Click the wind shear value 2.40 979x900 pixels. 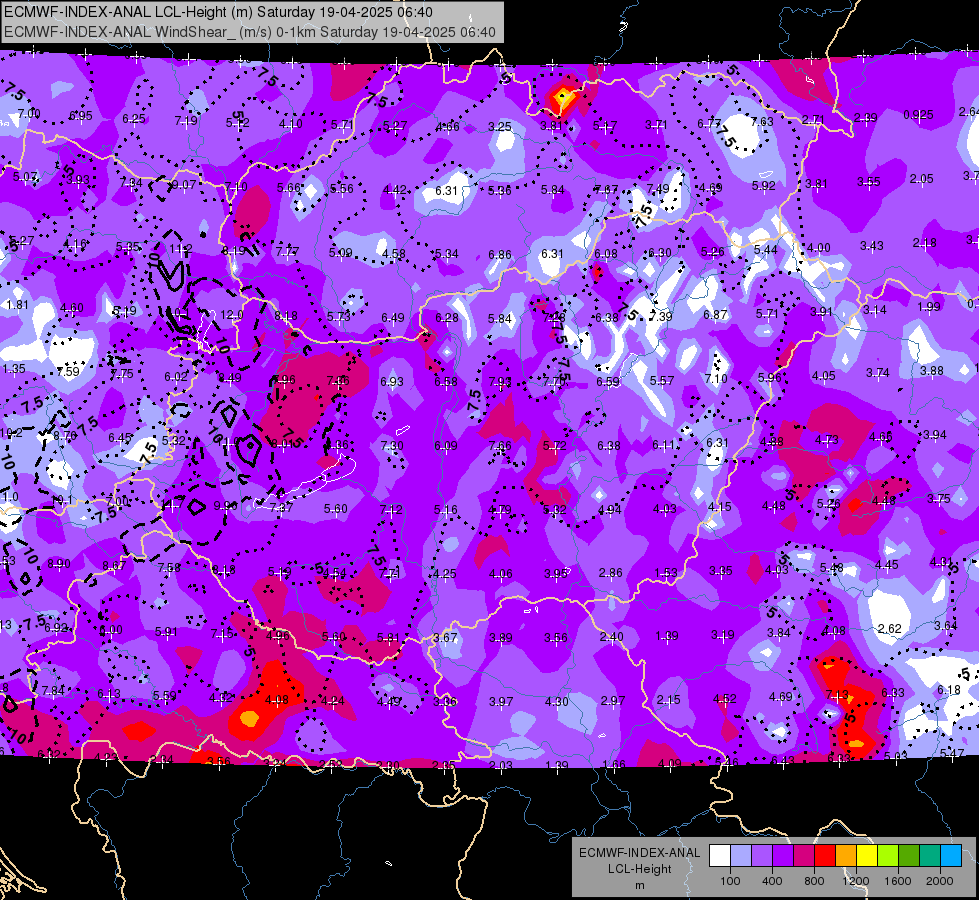click(611, 636)
